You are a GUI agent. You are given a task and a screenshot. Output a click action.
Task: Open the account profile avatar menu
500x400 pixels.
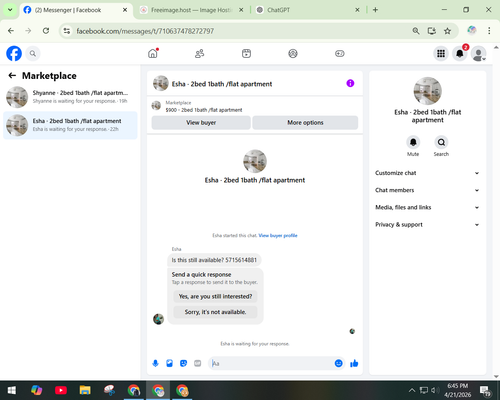coord(478,54)
